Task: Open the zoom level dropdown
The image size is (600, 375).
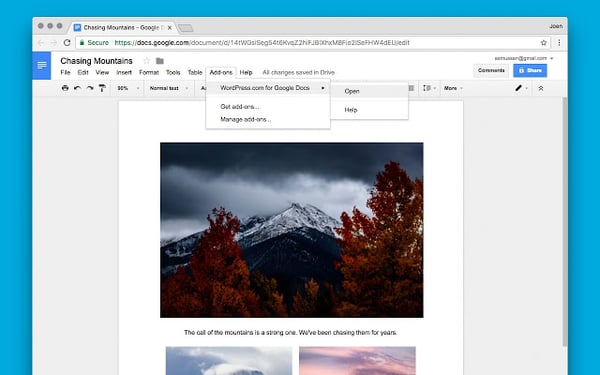Action: (128, 88)
